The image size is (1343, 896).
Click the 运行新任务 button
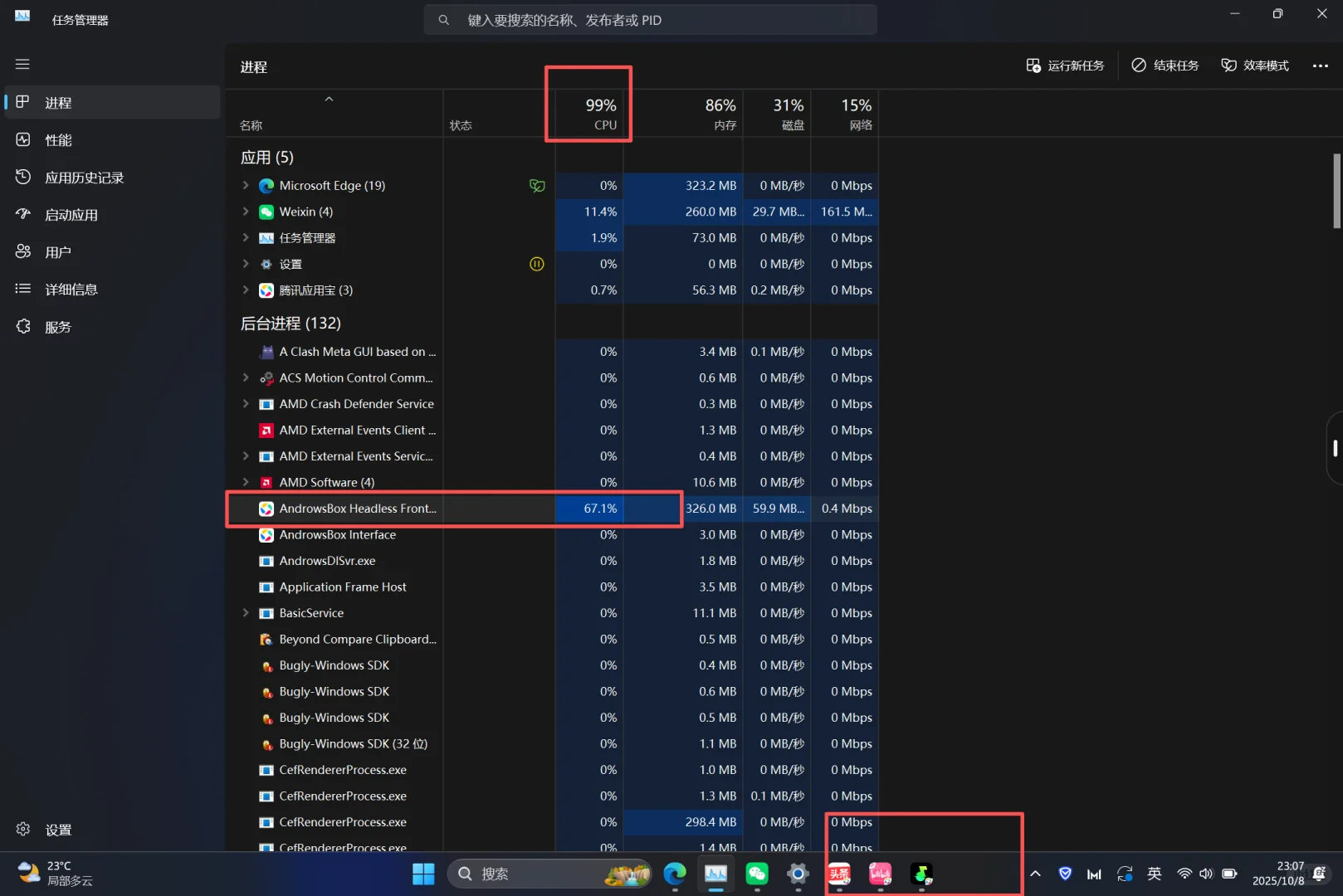[1066, 65]
